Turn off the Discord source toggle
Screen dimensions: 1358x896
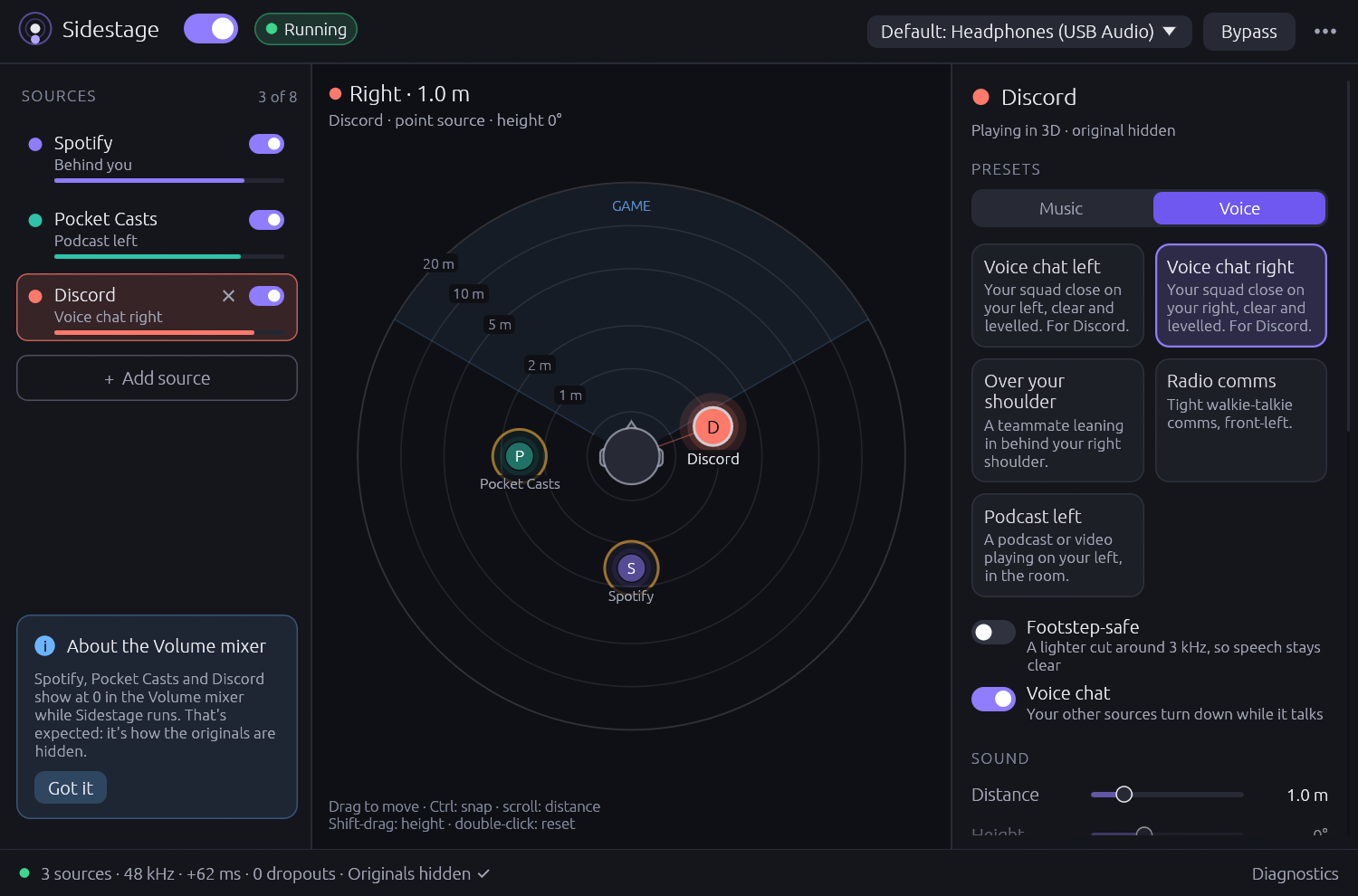tap(266, 296)
